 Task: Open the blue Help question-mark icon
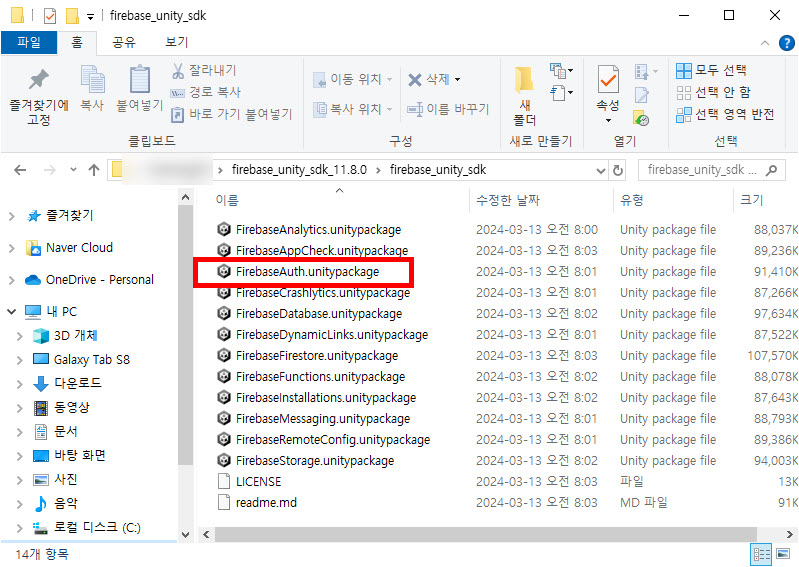(786, 43)
